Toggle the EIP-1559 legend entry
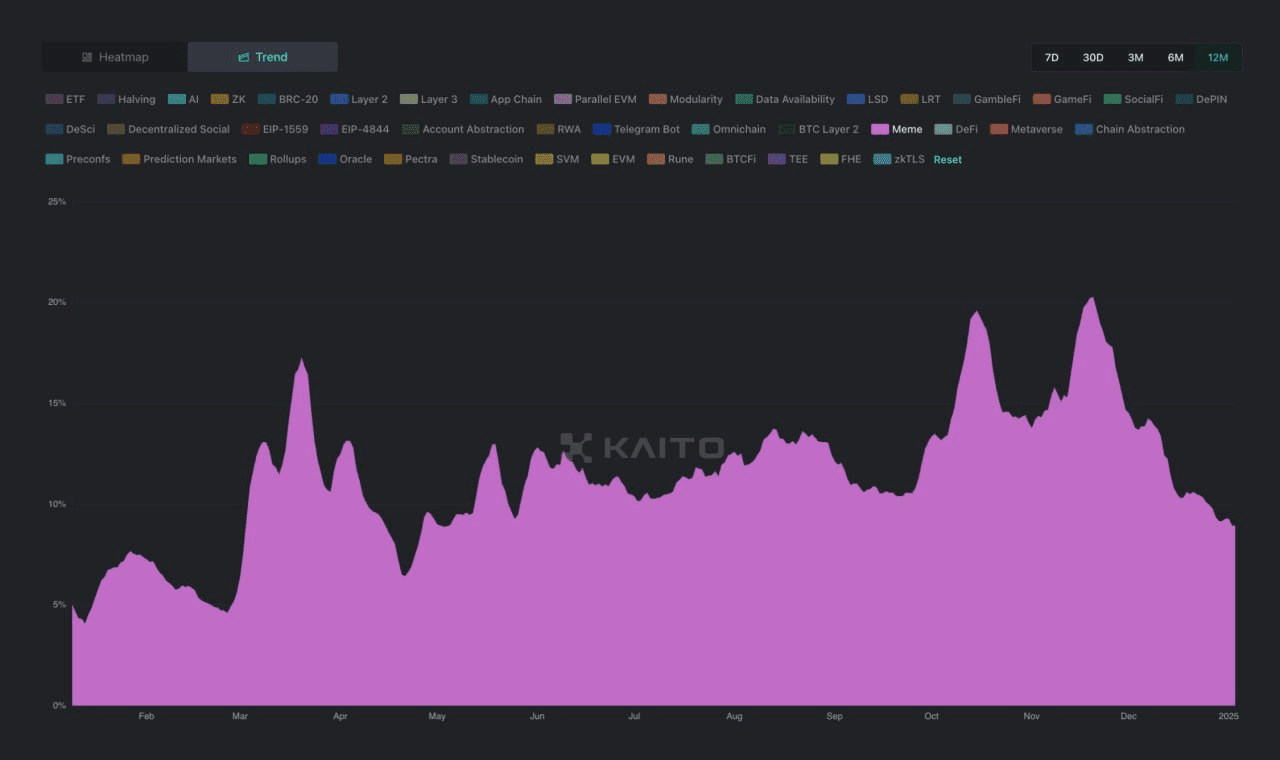 pos(275,129)
